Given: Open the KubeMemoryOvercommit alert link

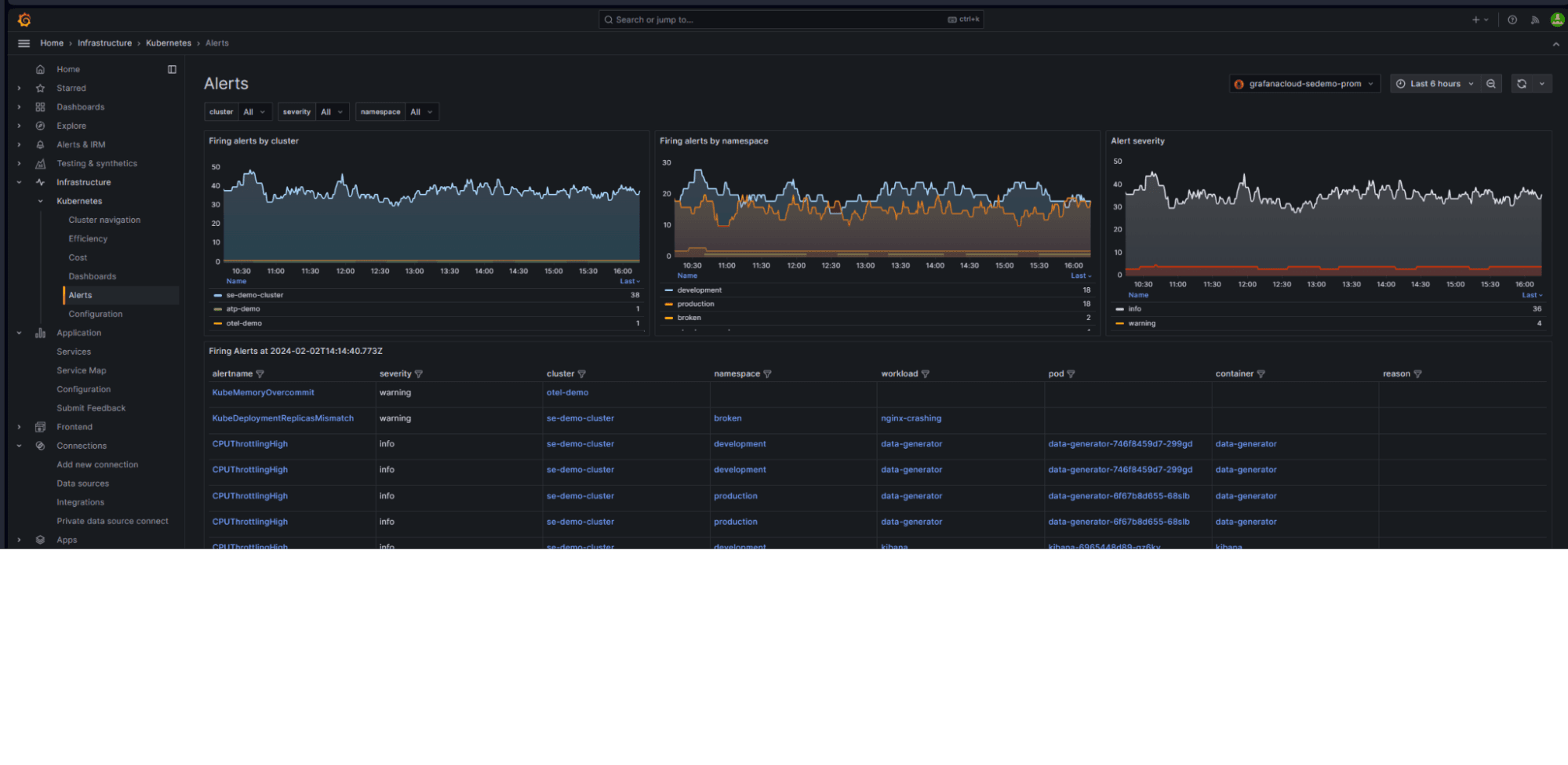Looking at the screenshot, I should coord(263,392).
